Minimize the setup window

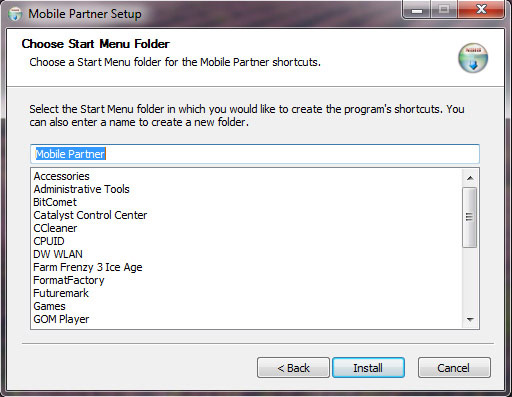pyautogui.click(x=417, y=10)
